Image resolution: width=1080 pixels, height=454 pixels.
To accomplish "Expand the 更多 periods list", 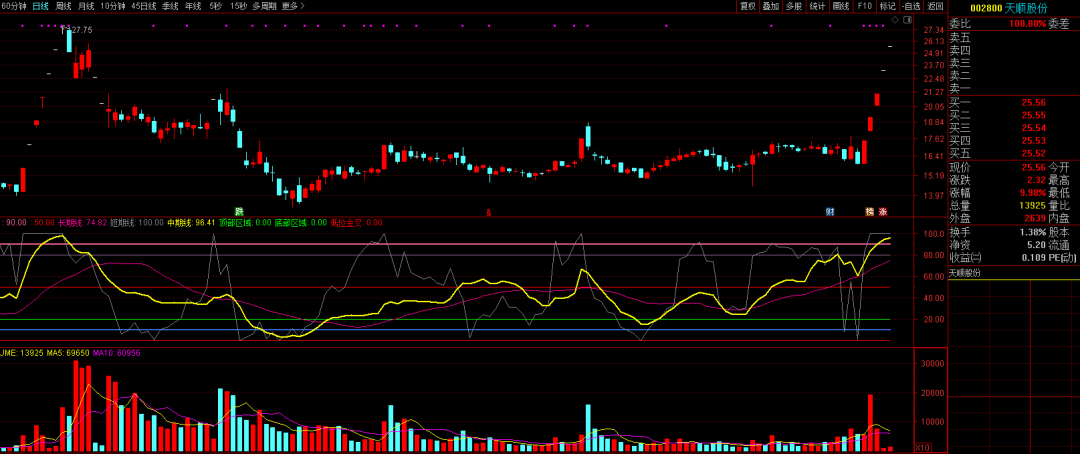I will [293, 6].
